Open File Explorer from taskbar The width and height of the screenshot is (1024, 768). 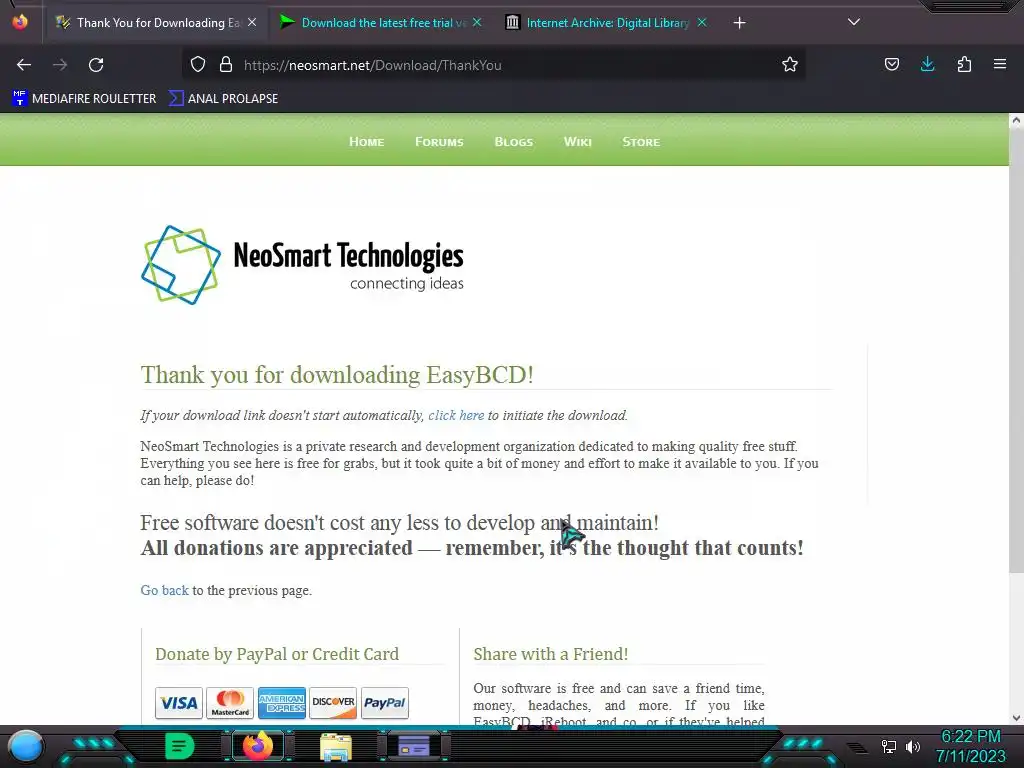pos(336,746)
